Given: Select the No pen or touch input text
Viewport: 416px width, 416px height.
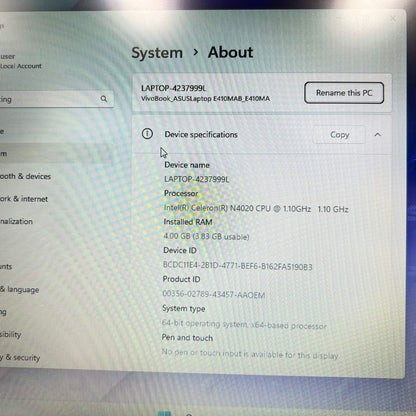Looking at the screenshot, I should [x=250, y=354].
